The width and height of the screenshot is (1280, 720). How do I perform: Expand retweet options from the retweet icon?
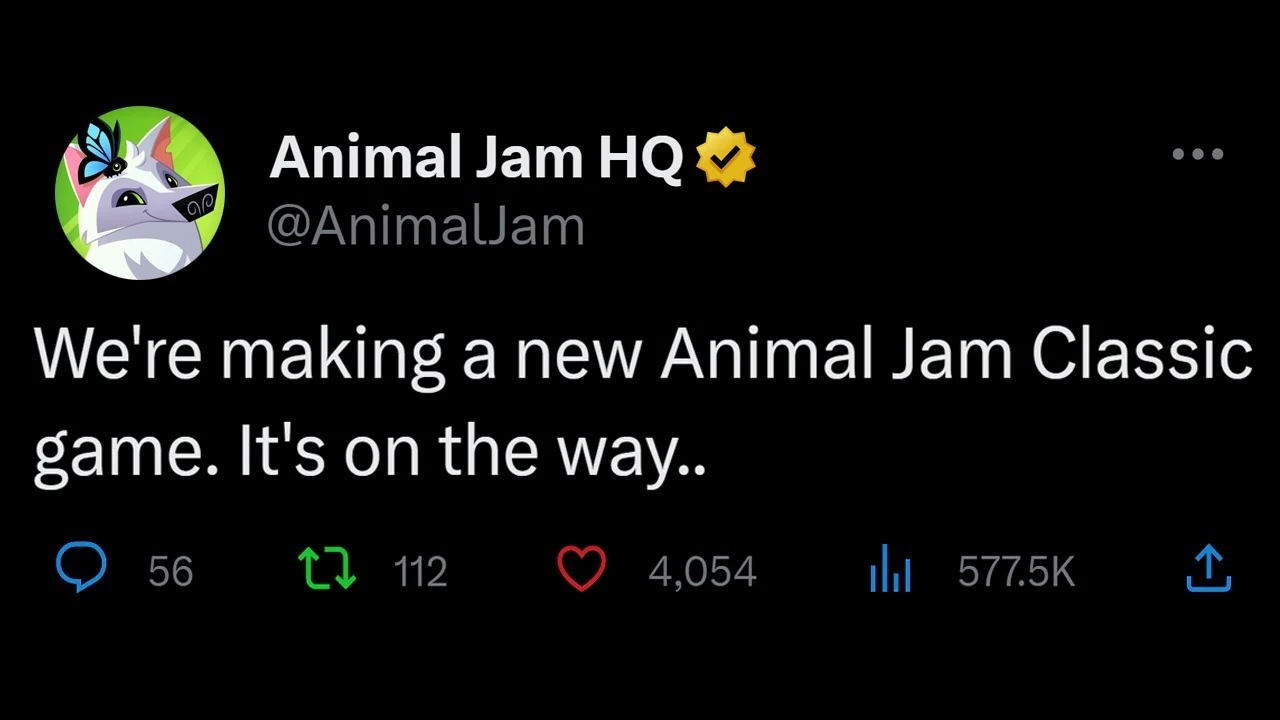[328, 567]
